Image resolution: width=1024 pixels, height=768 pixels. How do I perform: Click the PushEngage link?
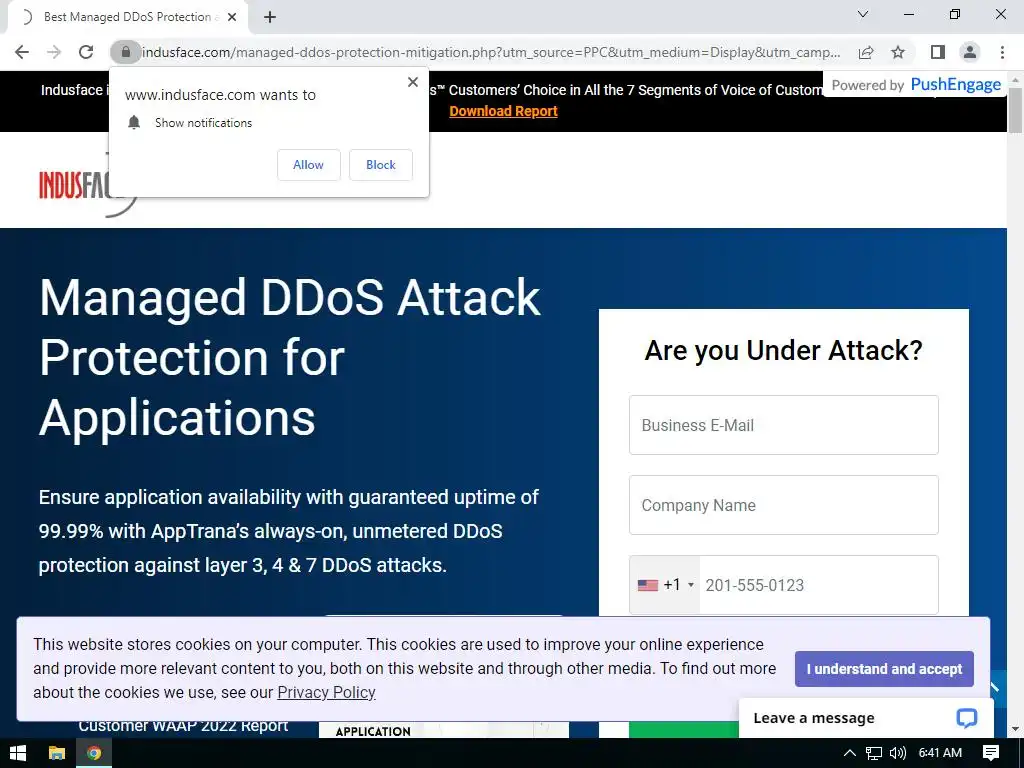click(955, 85)
